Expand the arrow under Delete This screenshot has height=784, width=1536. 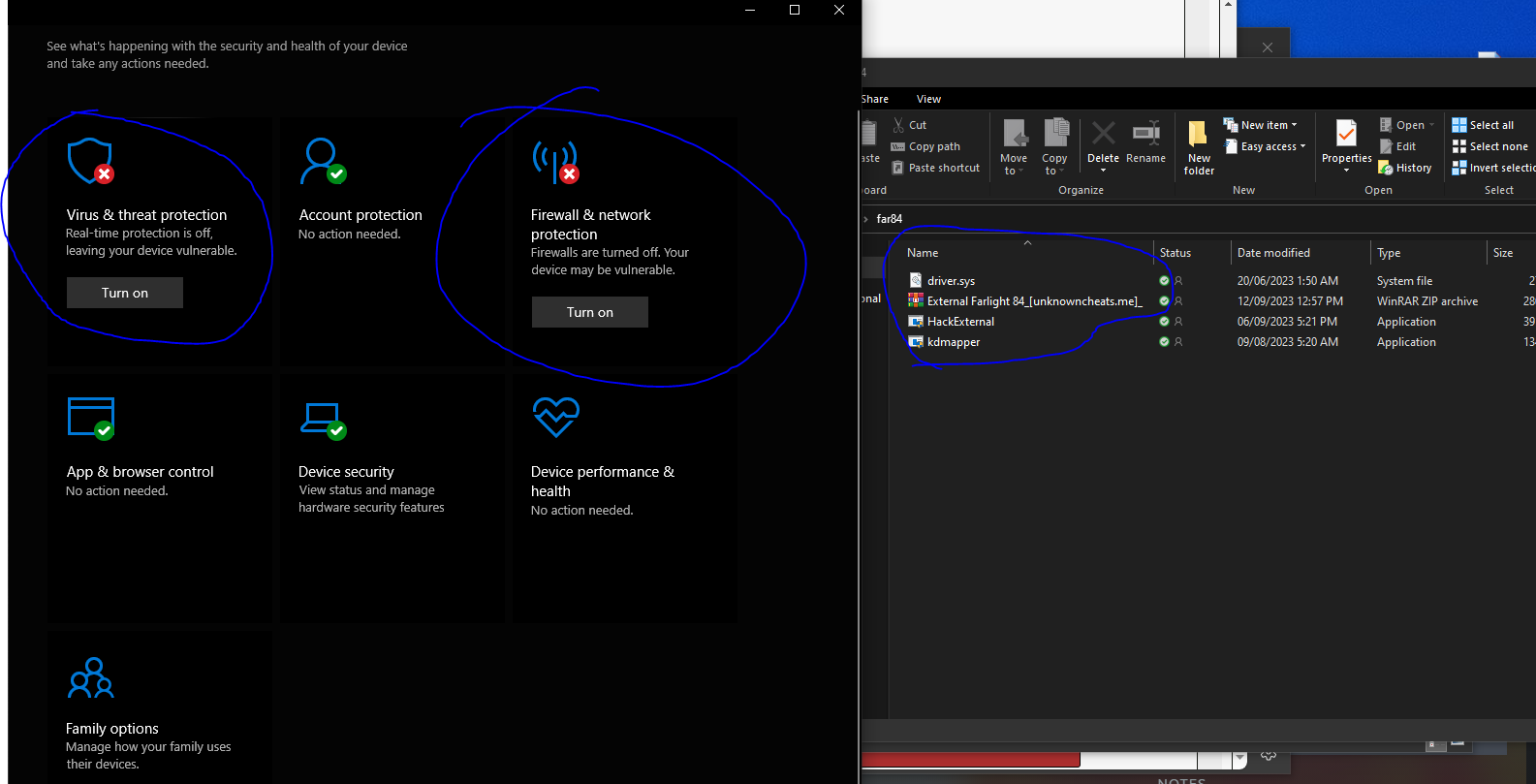pyautogui.click(x=1103, y=171)
